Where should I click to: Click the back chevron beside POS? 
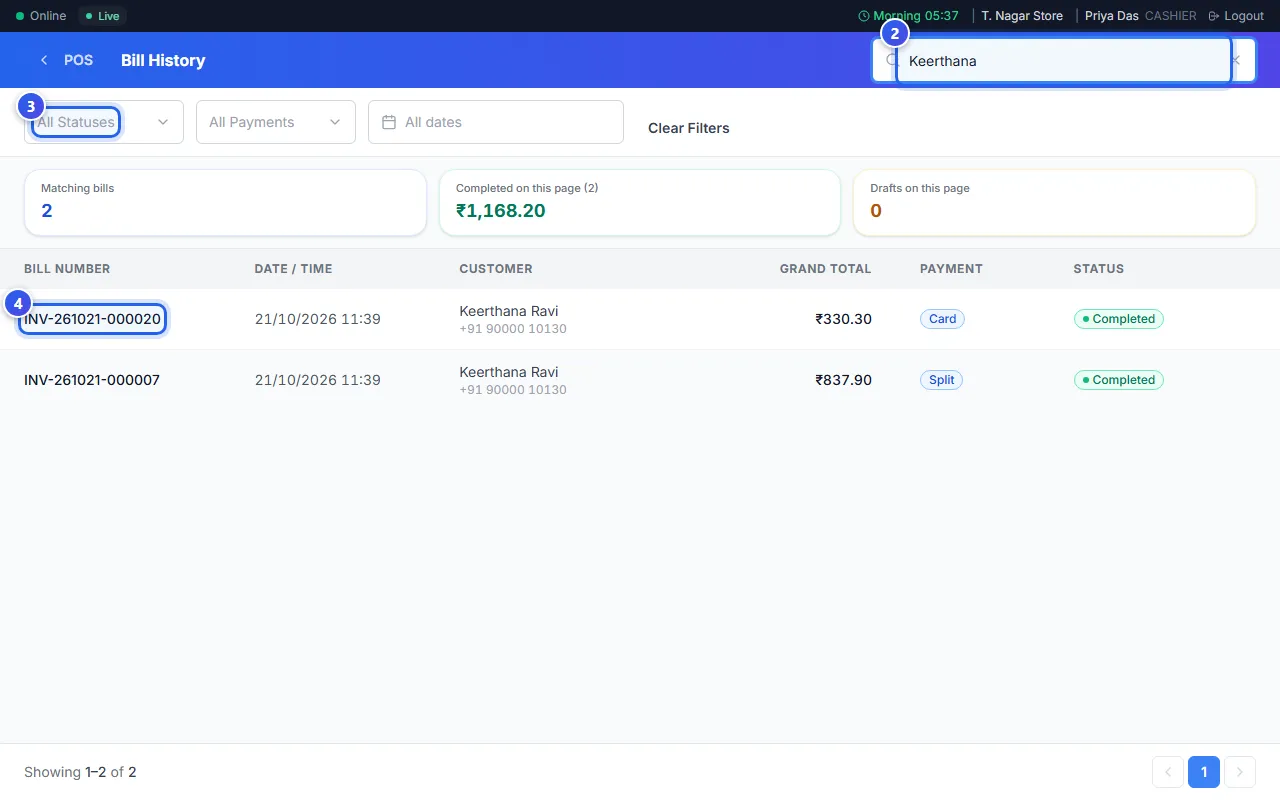pos(44,60)
